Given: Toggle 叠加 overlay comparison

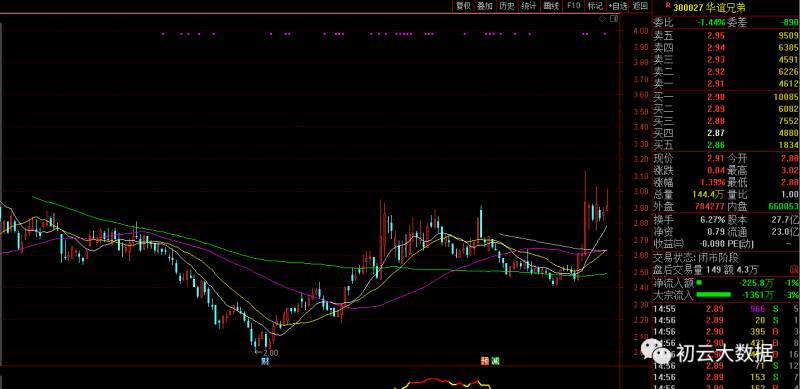Looking at the screenshot, I should [x=485, y=6].
